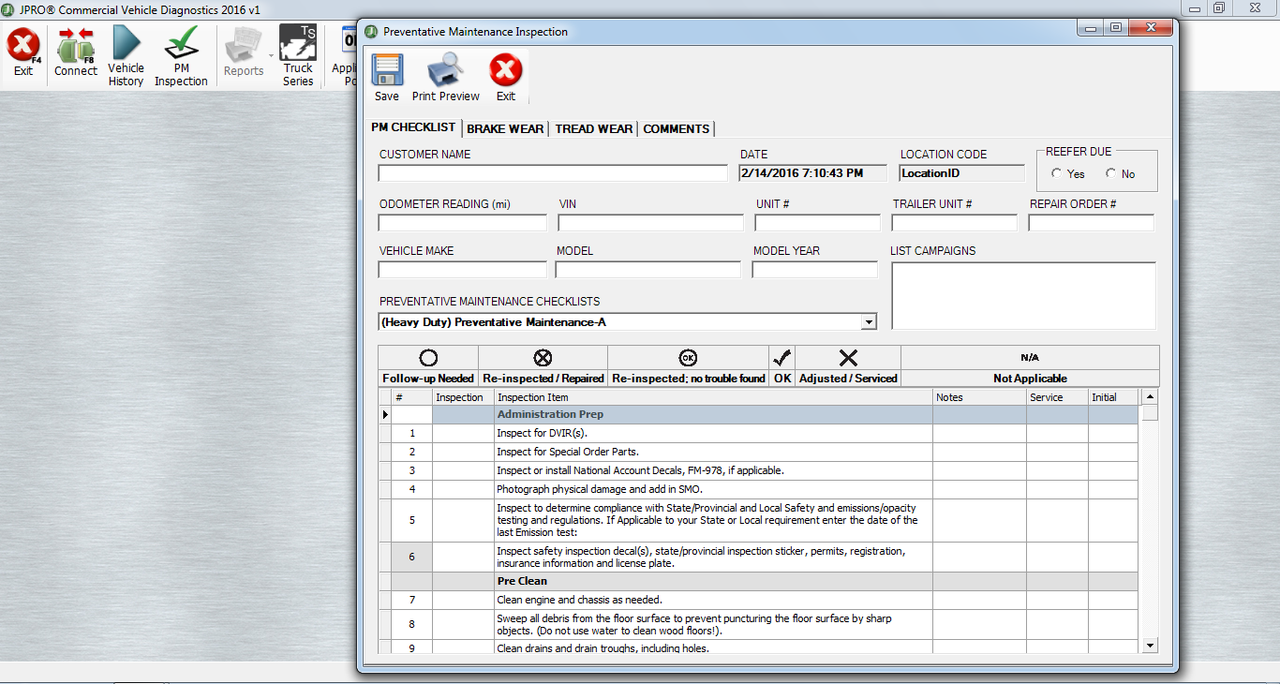Image resolution: width=1280 pixels, height=684 pixels.
Task: Click the OK checkmark legend symbol
Action: [782, 358]
